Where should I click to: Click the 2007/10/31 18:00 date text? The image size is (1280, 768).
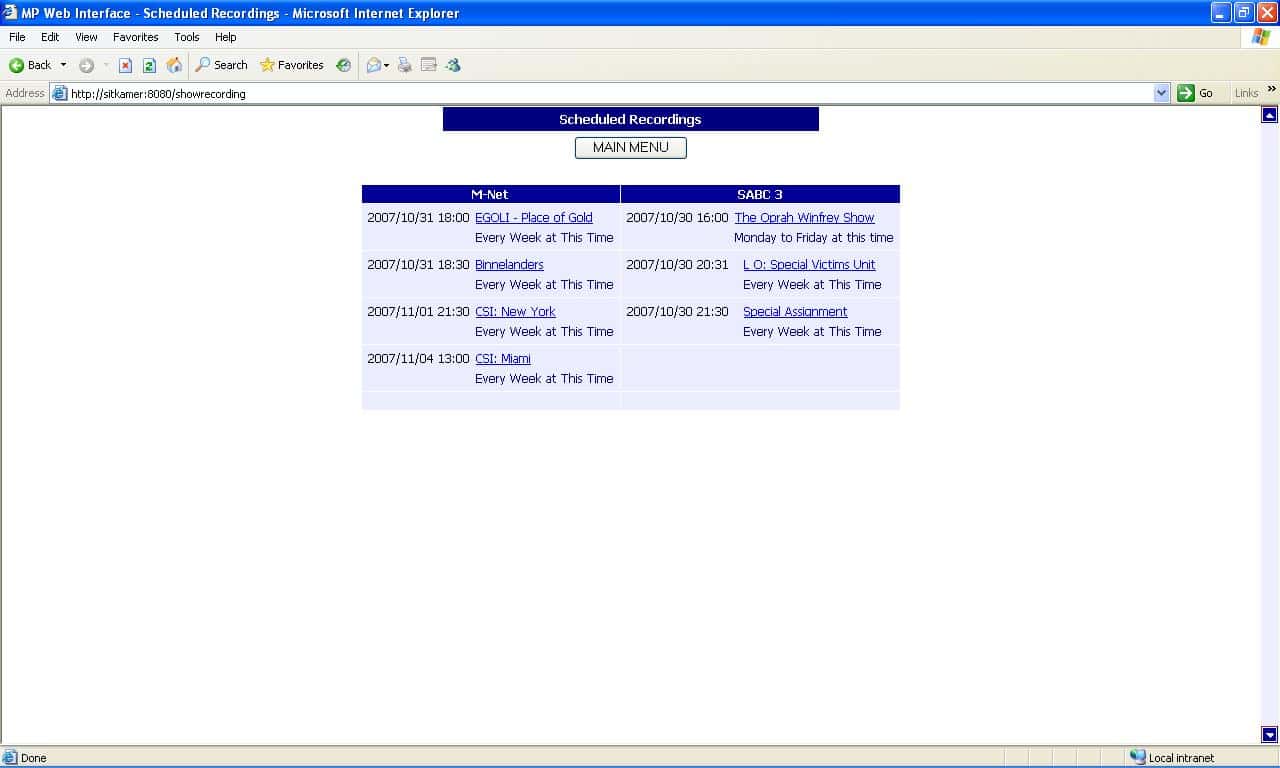click(x=418, y=217)
